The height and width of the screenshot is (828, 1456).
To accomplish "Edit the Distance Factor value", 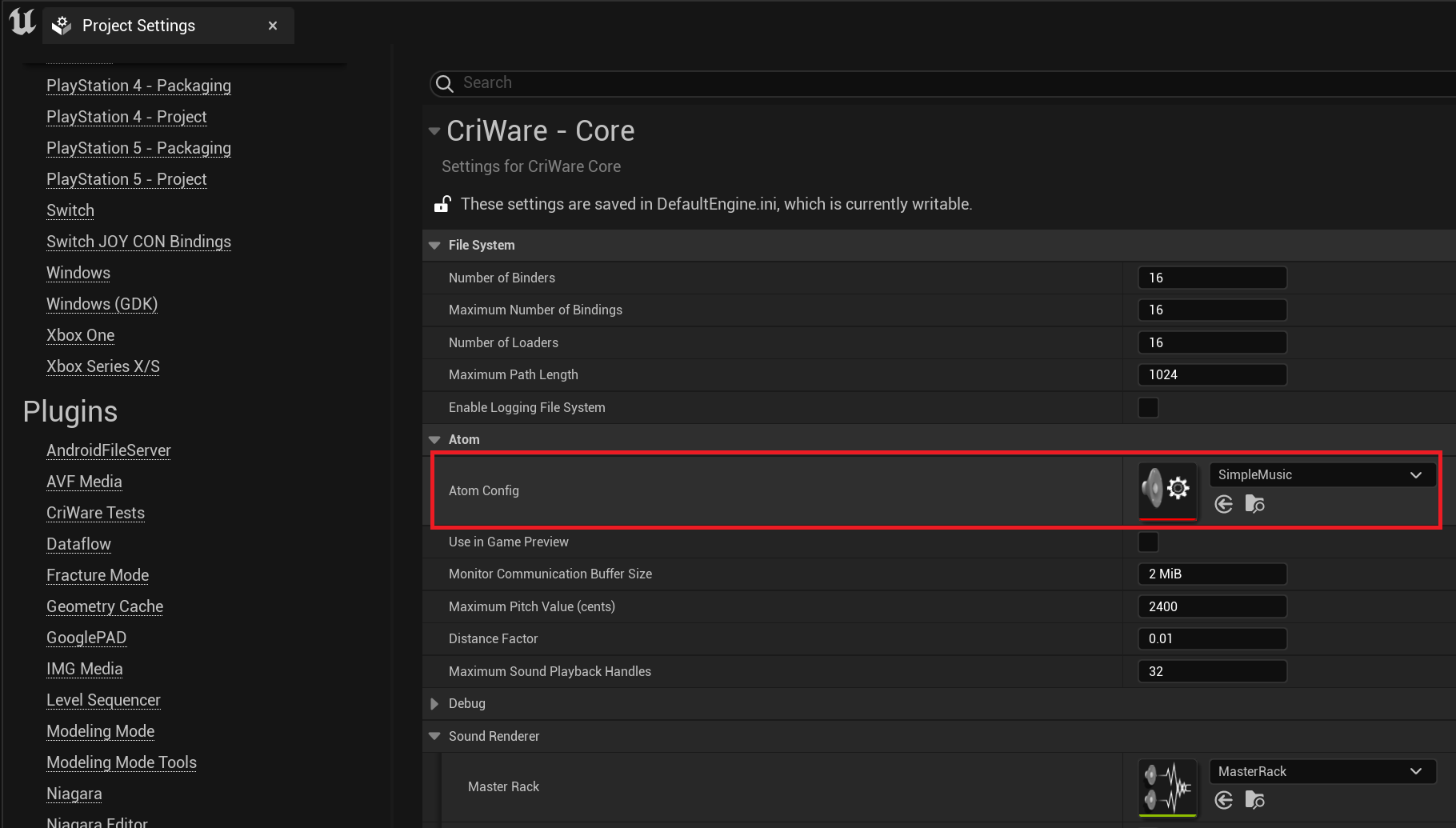I will (1212, 638).
